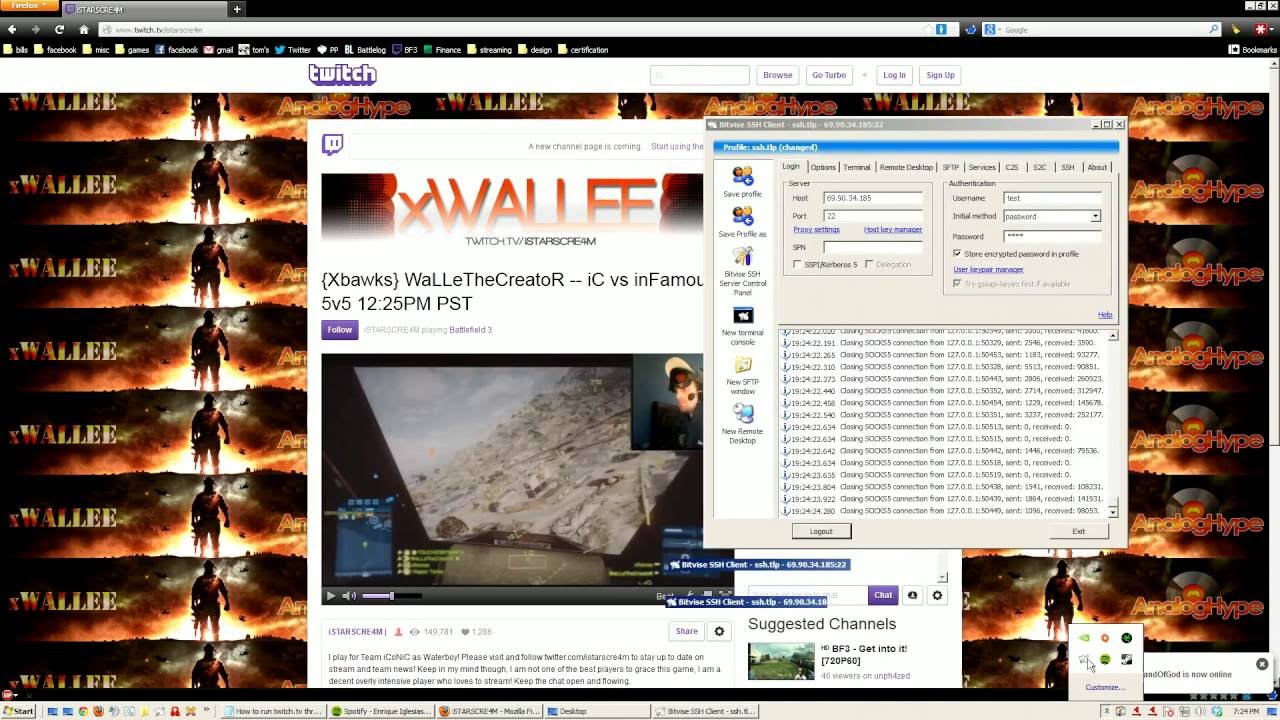Image resolution: width=1280 pixels, height=720 pixels.
Task: Click the Twitch glitch icon above the banner
Action: tap(333, 145)
